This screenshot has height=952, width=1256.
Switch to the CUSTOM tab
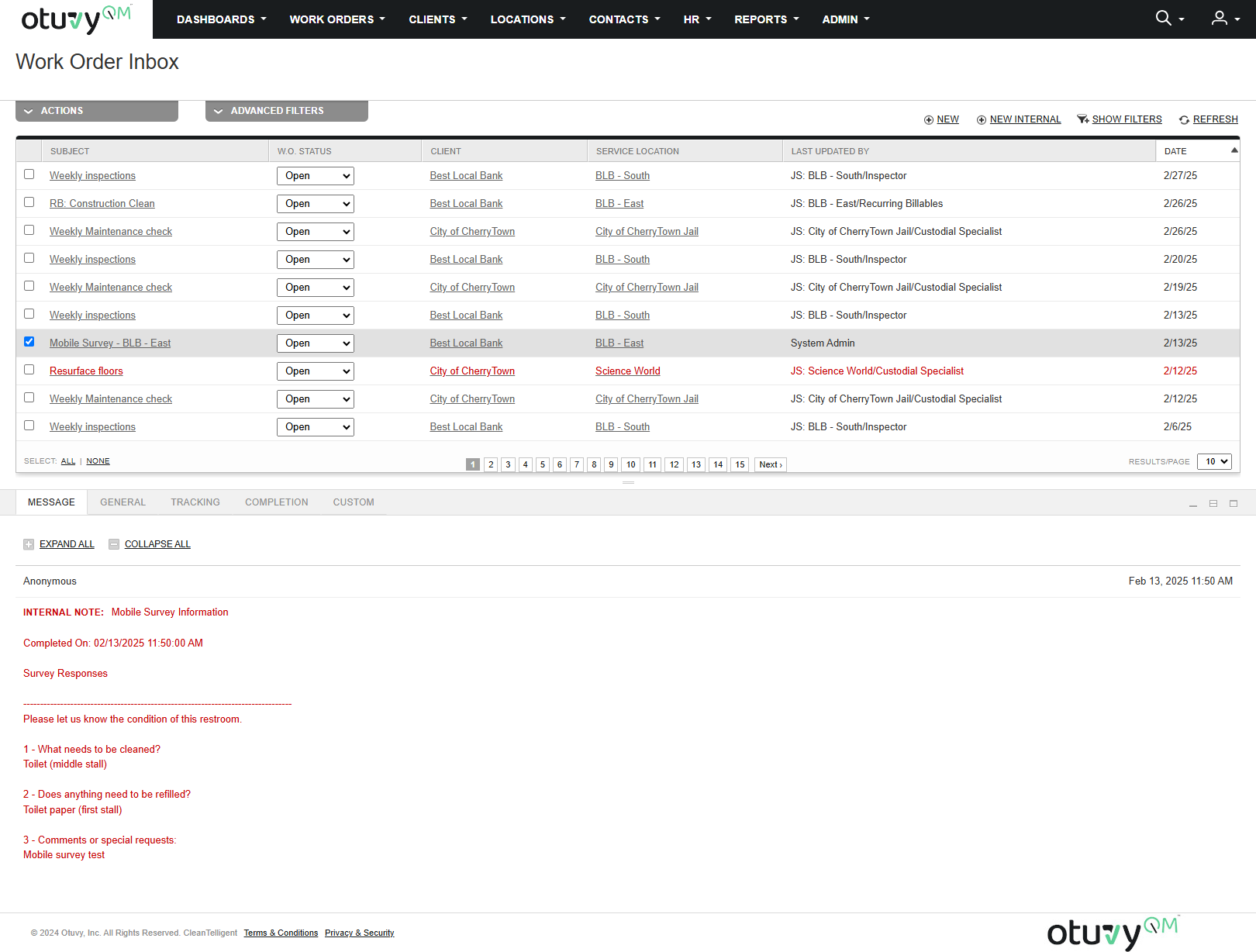[354, 502]
